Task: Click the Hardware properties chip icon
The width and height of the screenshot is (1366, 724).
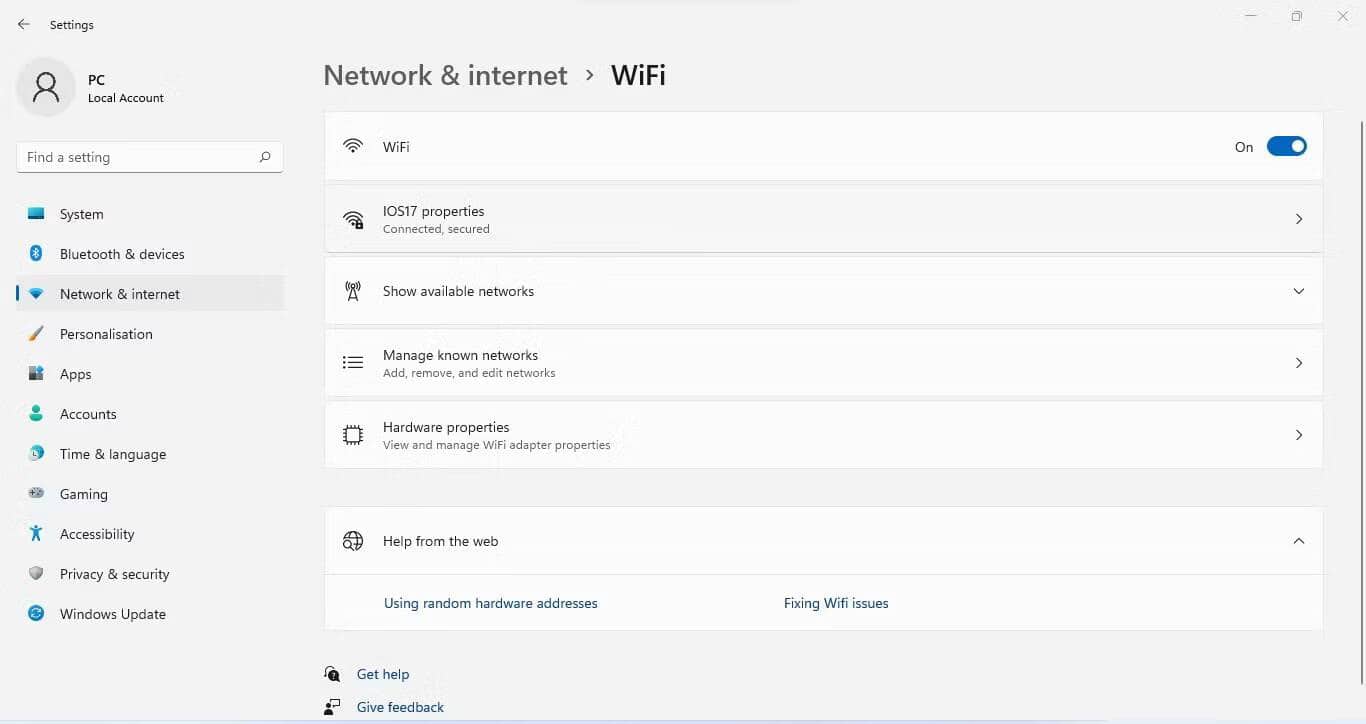Action: (353, 435)
